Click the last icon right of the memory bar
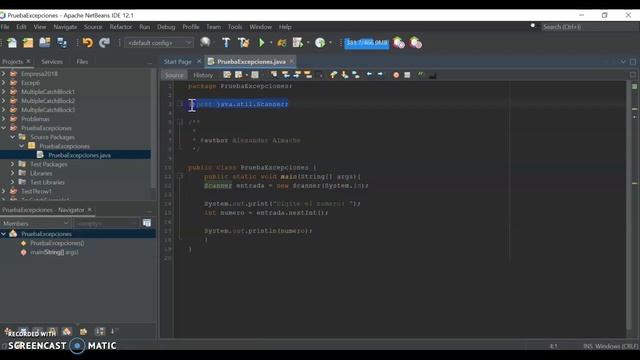640x360 pixels. (x=416, y=42)
